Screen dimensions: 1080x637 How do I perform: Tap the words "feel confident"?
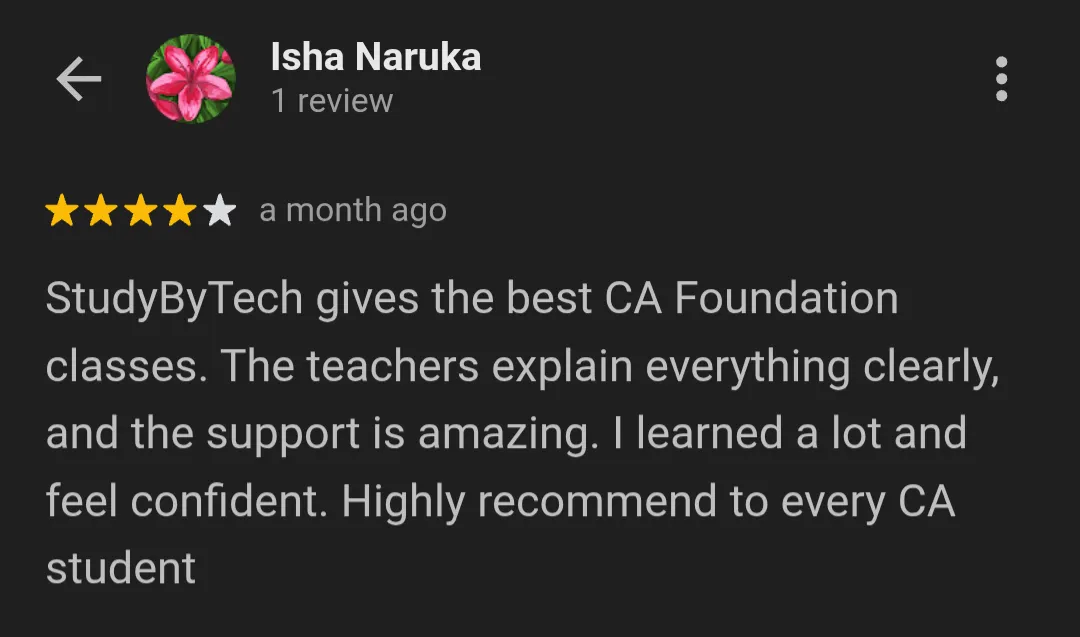coord(188,501)
